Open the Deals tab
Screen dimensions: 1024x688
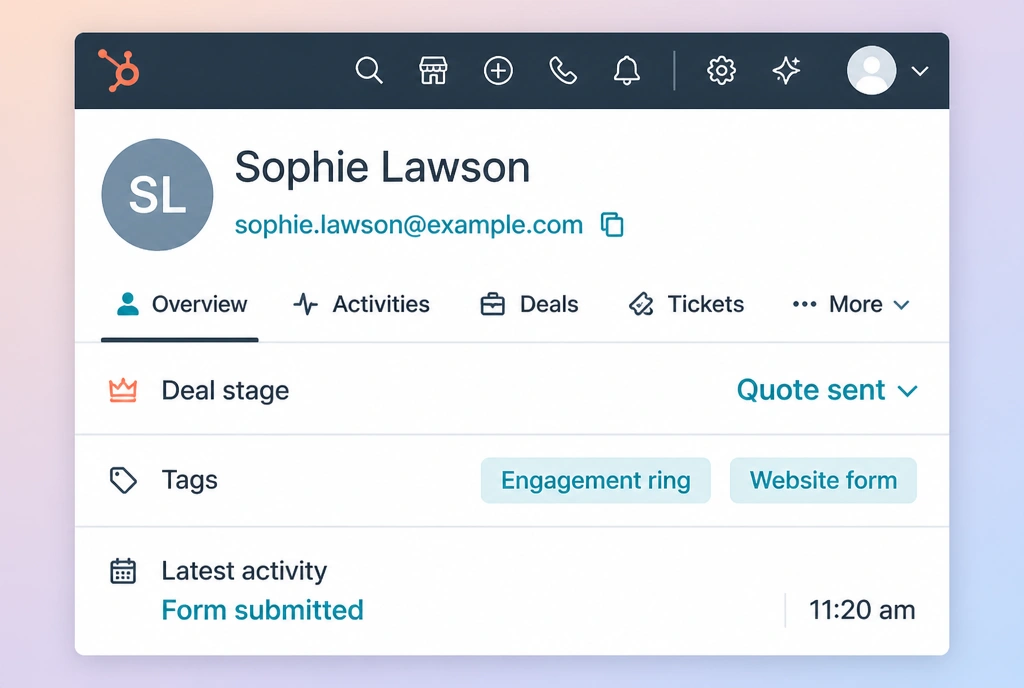pyautogui.click(x=529, y=304)
